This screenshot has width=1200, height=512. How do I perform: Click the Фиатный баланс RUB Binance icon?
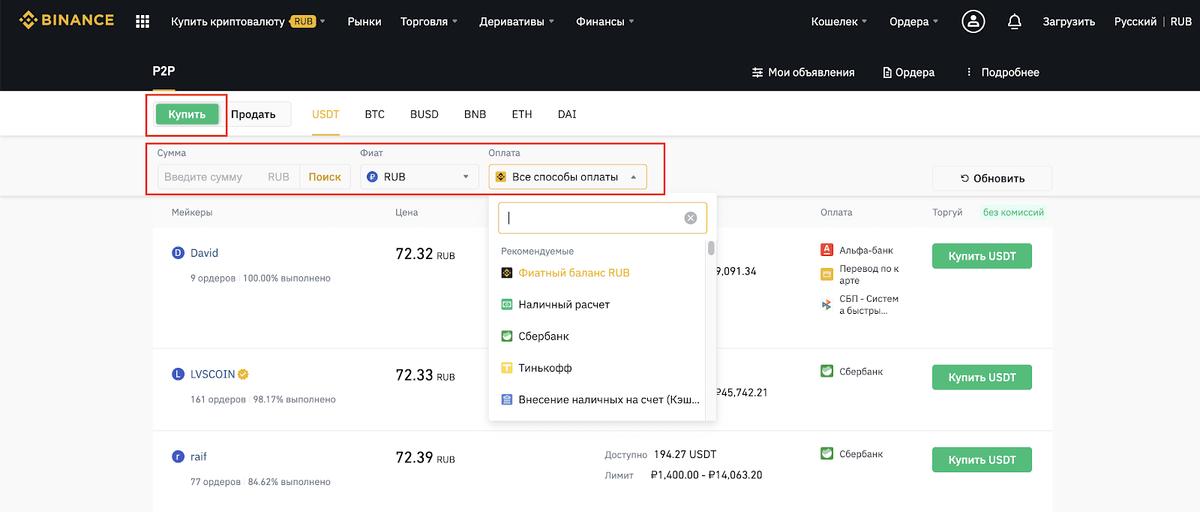click(x=507, y=272)
